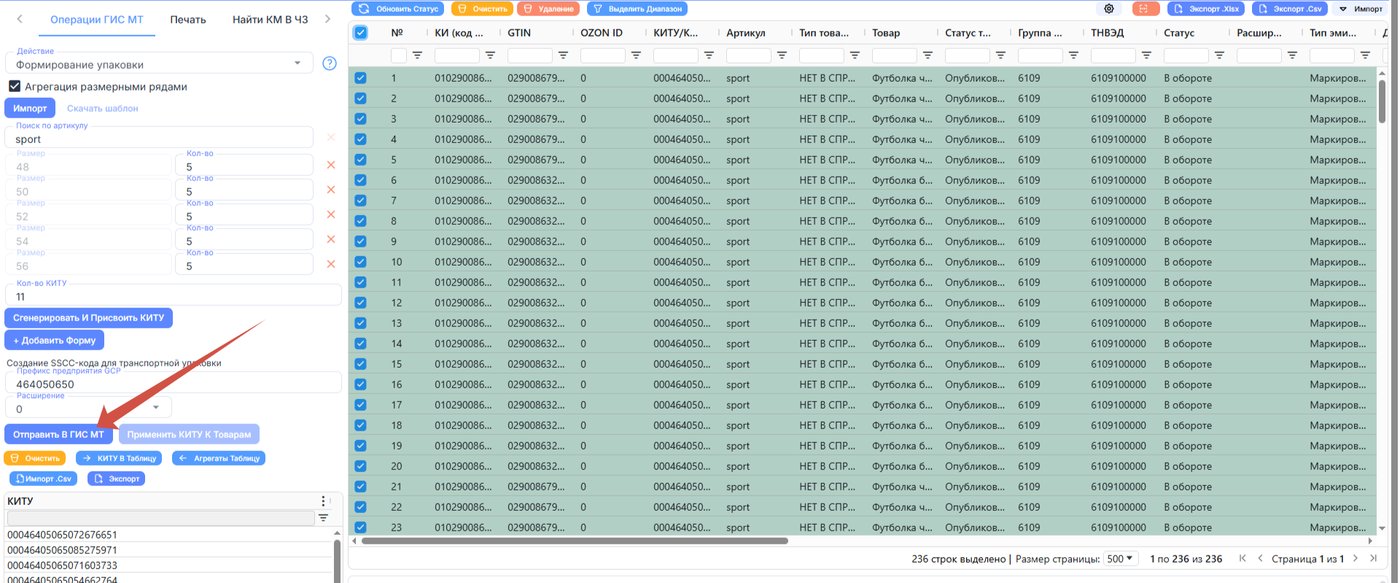Switch to the Печать tab
The image size is (1400, 583).
pos(188,19)
